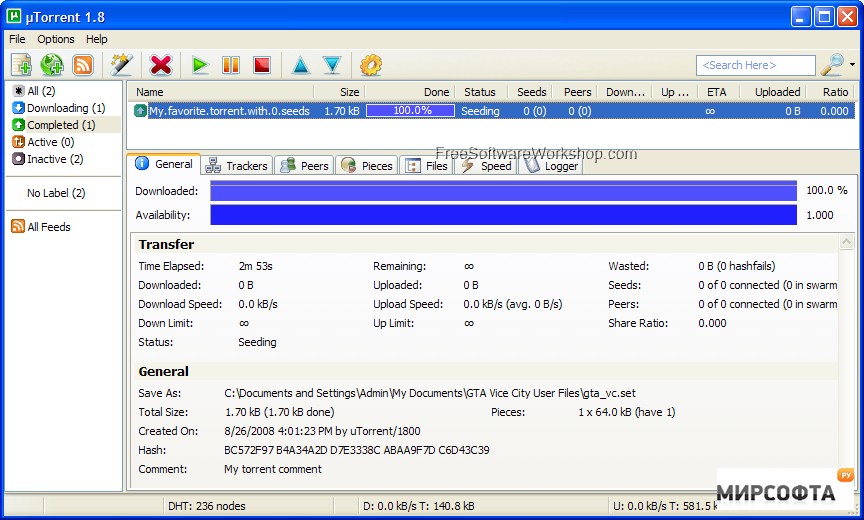Switch to the Files tab
This screenshot has width=864, height=520.
coord(426,166)
